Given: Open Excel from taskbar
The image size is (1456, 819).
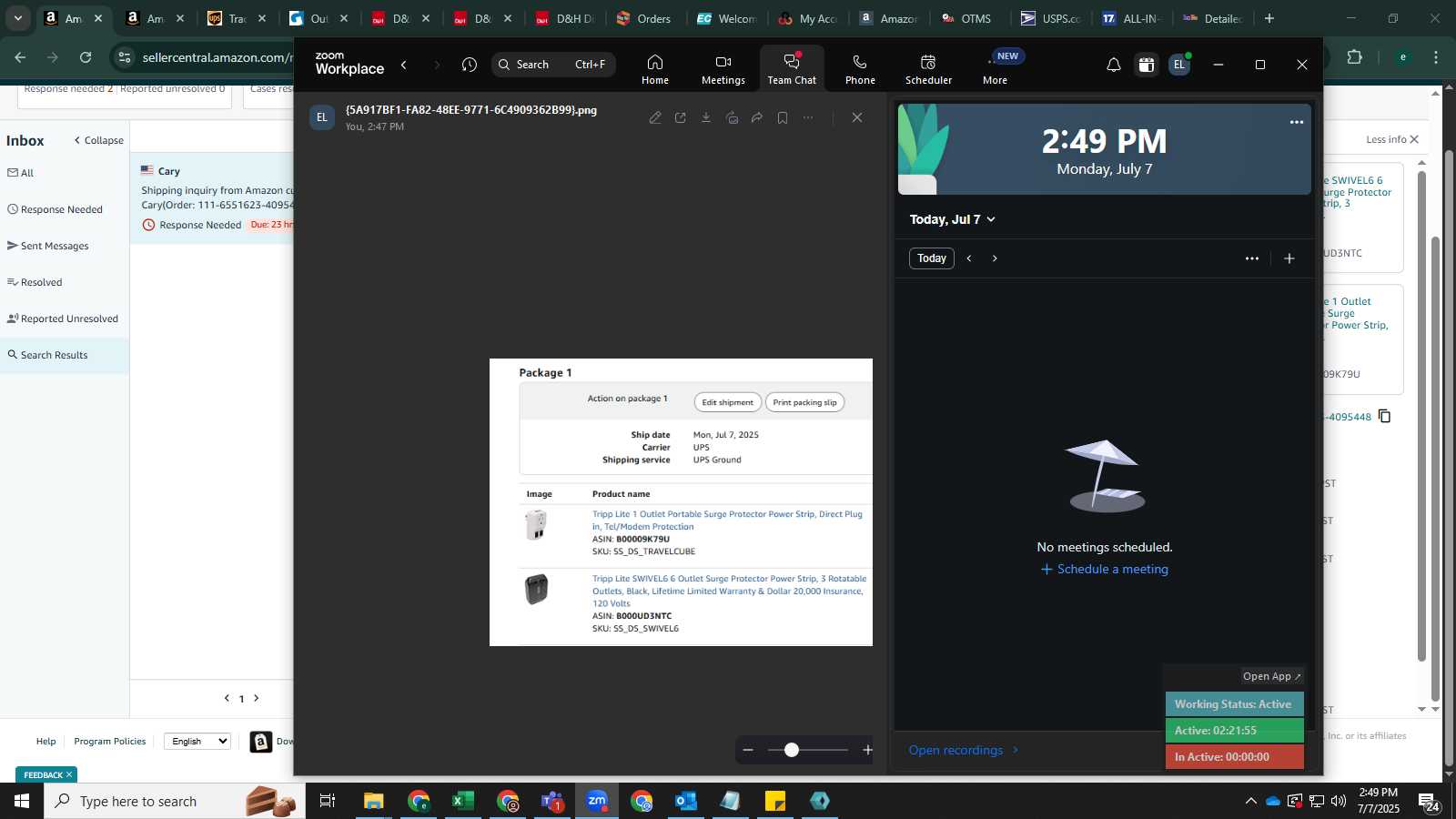Looking at the screenshot, I should (462, 801).
